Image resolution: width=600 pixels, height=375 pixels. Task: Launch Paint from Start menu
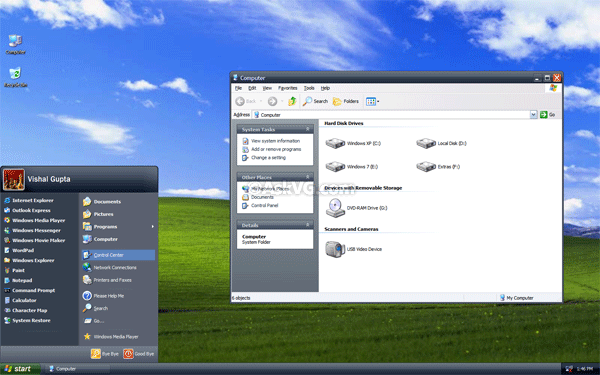14,270
